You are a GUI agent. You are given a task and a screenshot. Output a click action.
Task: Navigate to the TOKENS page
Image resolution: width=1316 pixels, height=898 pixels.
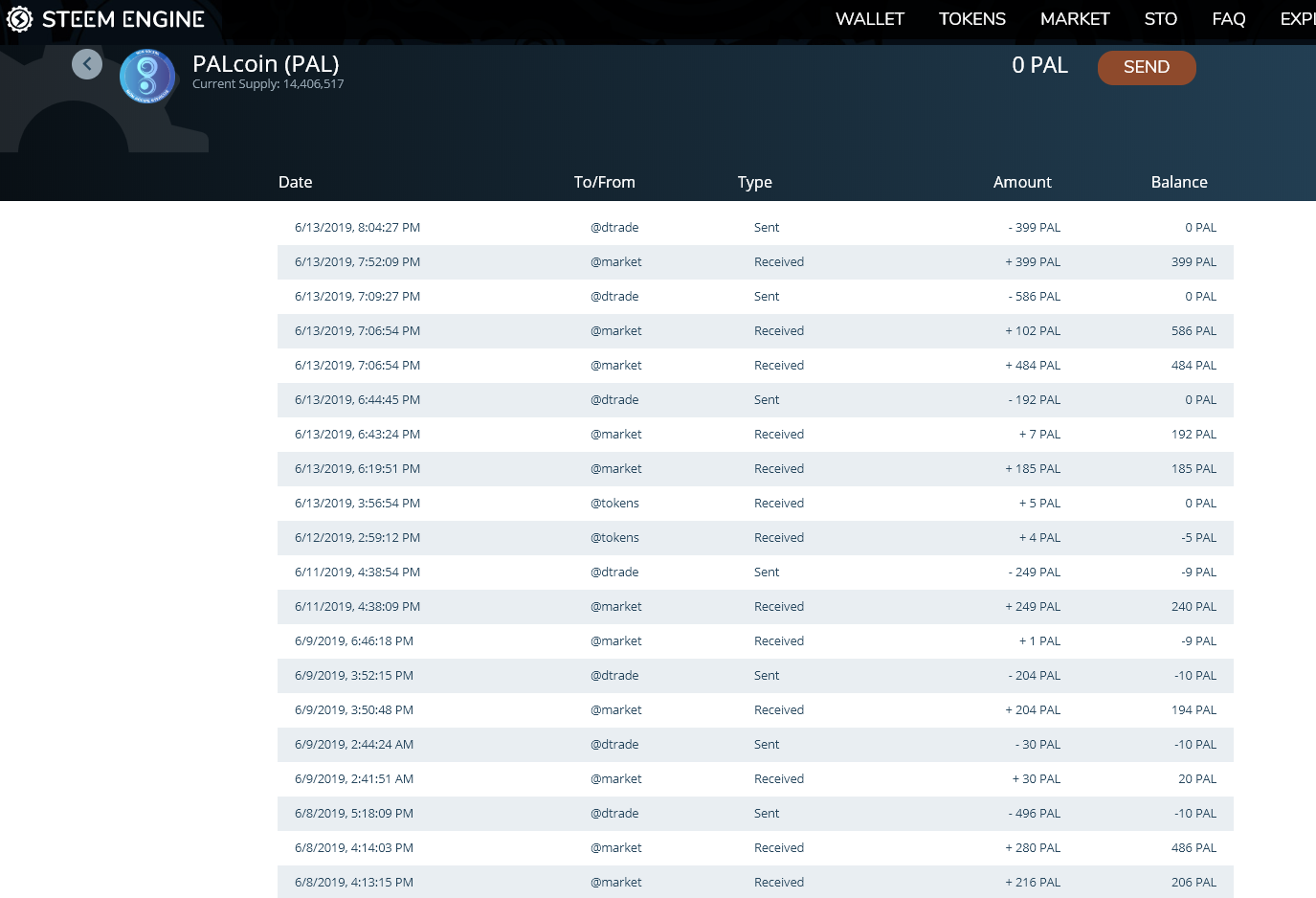(972, 19)
